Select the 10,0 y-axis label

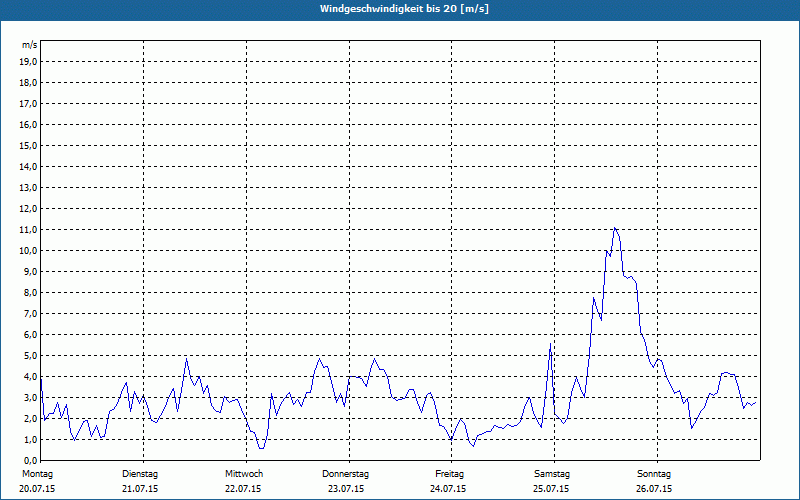28,251
